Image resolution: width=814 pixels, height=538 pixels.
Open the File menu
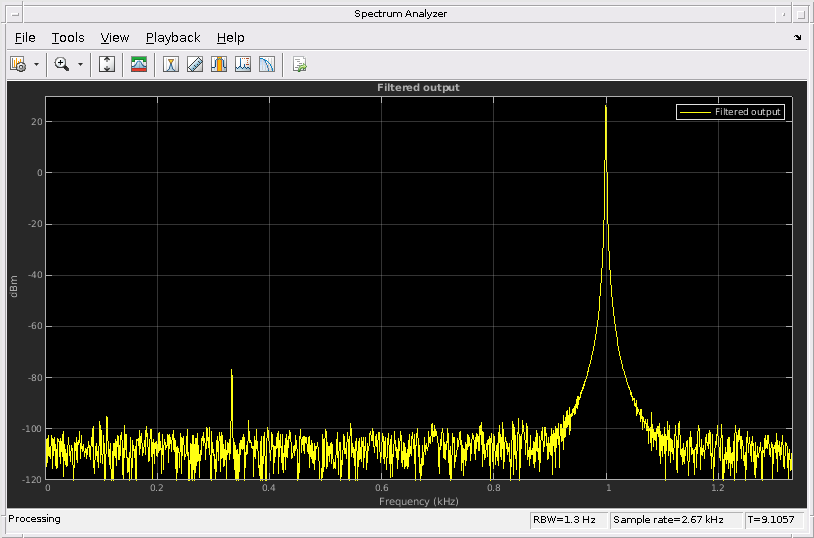(x=25, y=37)
